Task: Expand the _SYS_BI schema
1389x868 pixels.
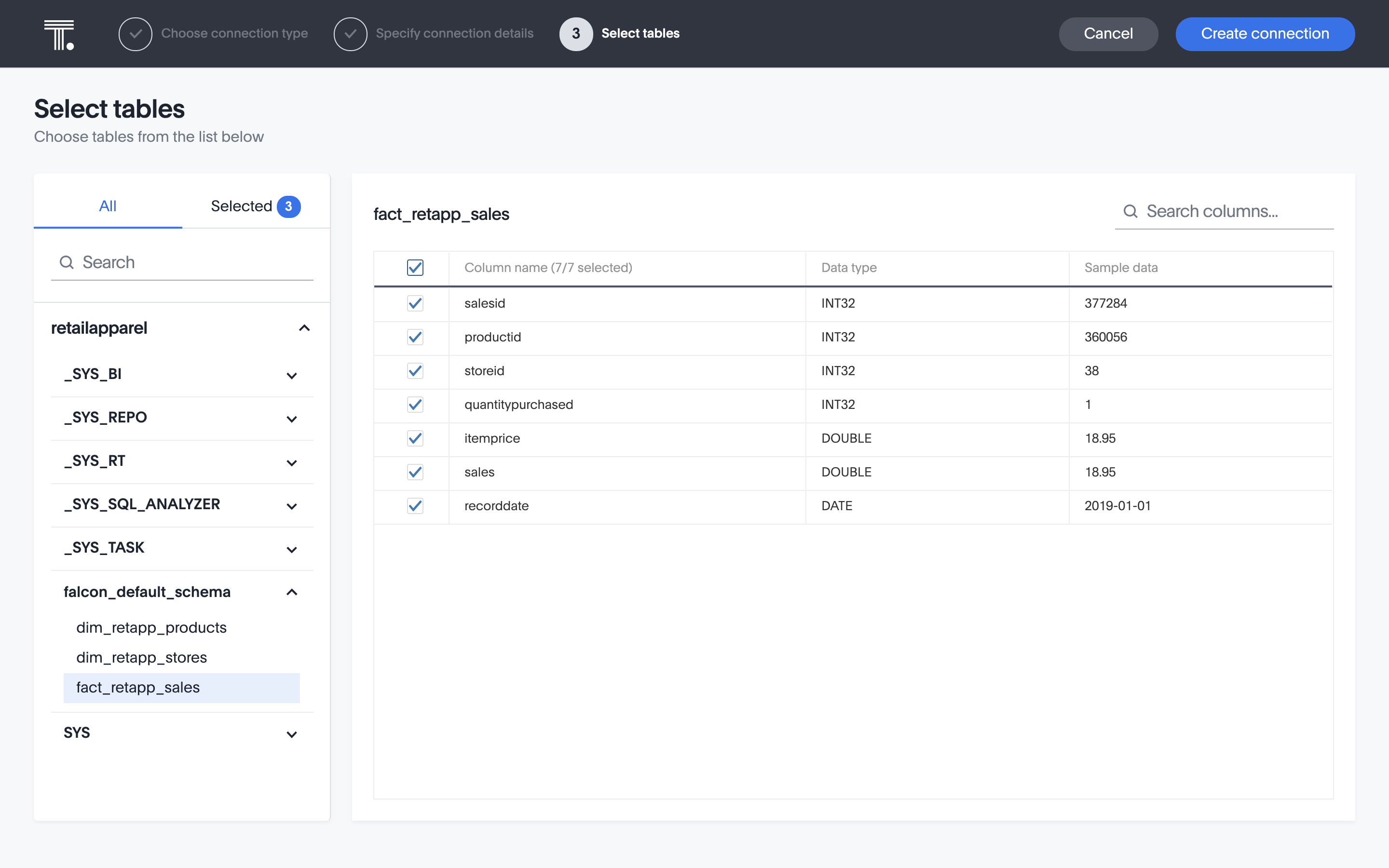Action: [x=292, y=375]
